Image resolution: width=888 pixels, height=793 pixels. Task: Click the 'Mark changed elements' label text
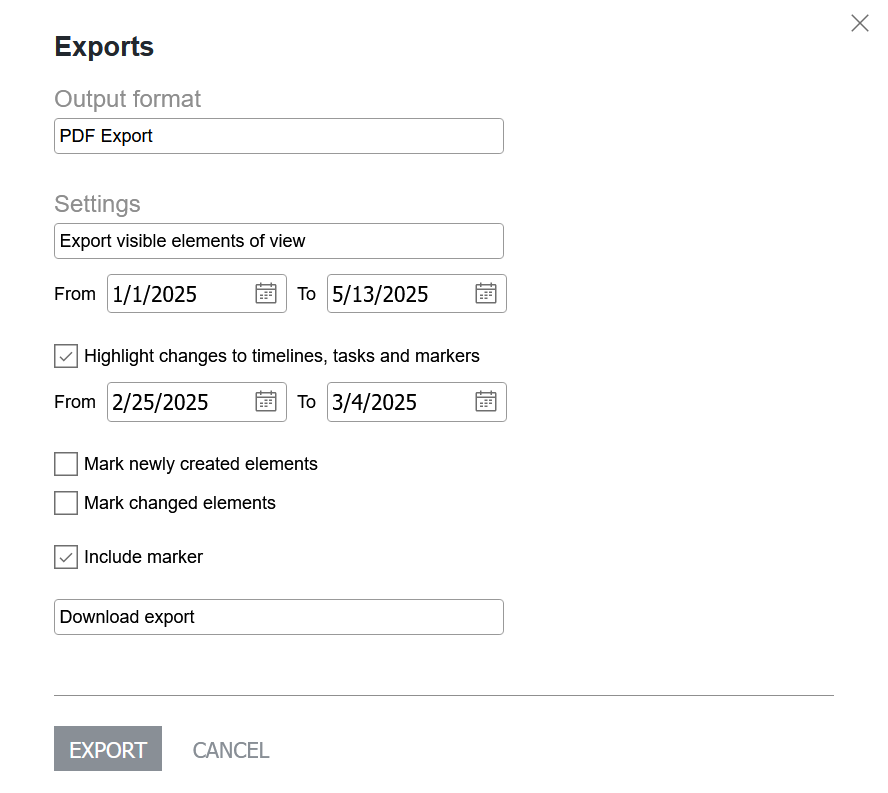(x=180, y=503)
